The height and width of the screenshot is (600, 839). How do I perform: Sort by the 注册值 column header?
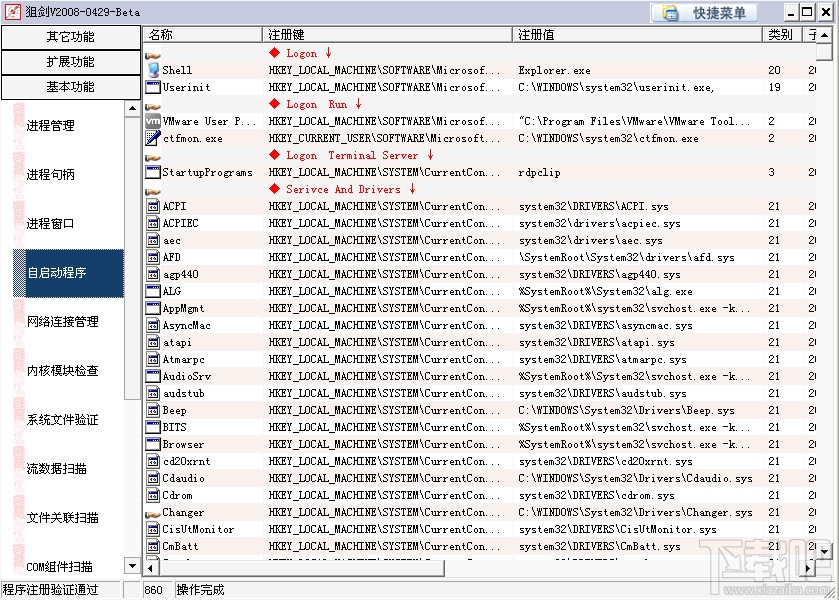tap(637, 35)
